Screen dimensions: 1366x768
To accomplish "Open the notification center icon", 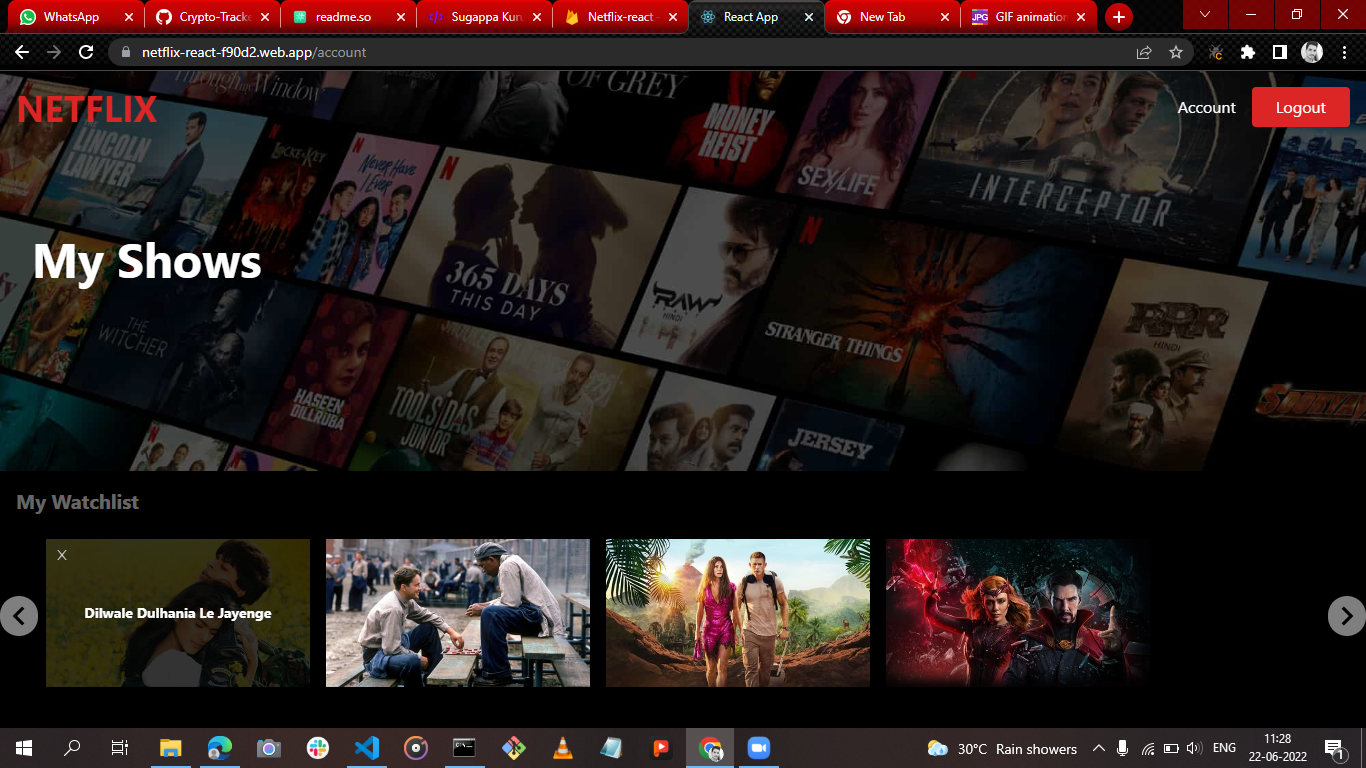I will click(1333, 748).
